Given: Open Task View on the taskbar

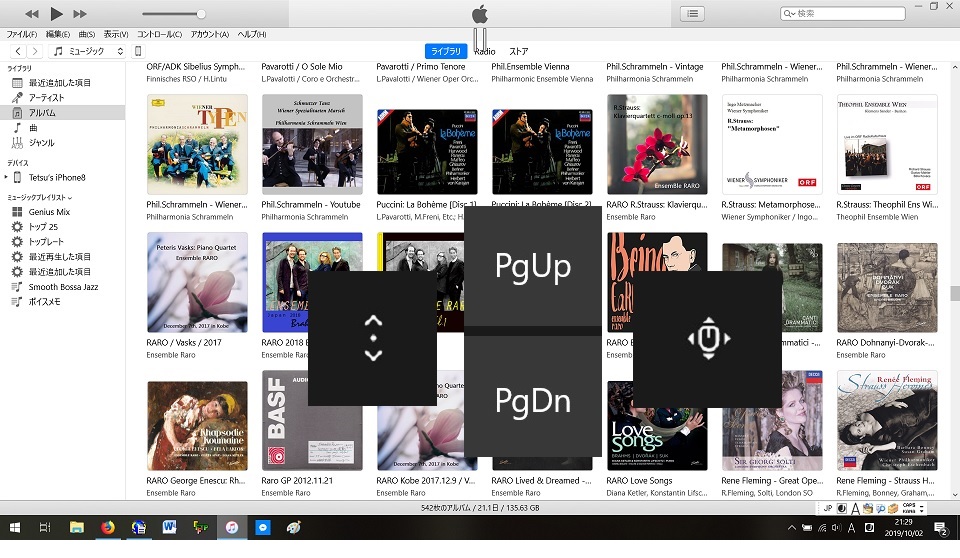Looking at the screenshot, I should click(45, 527).
